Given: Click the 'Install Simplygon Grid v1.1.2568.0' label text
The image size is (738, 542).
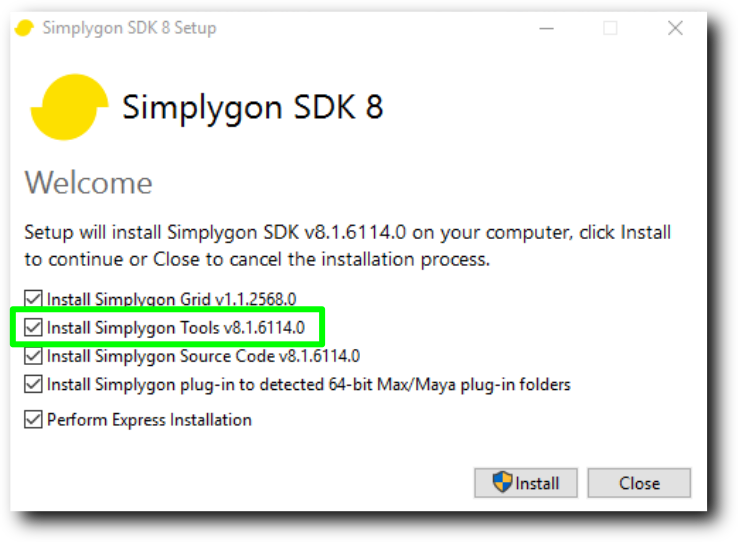Looking at the screenshot, I should tap(171, 299).
